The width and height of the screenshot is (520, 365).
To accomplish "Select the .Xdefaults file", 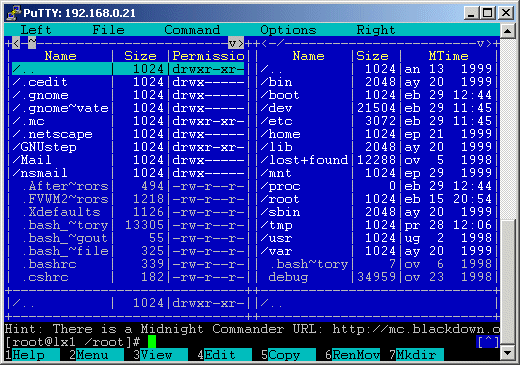I will [128, 212].
